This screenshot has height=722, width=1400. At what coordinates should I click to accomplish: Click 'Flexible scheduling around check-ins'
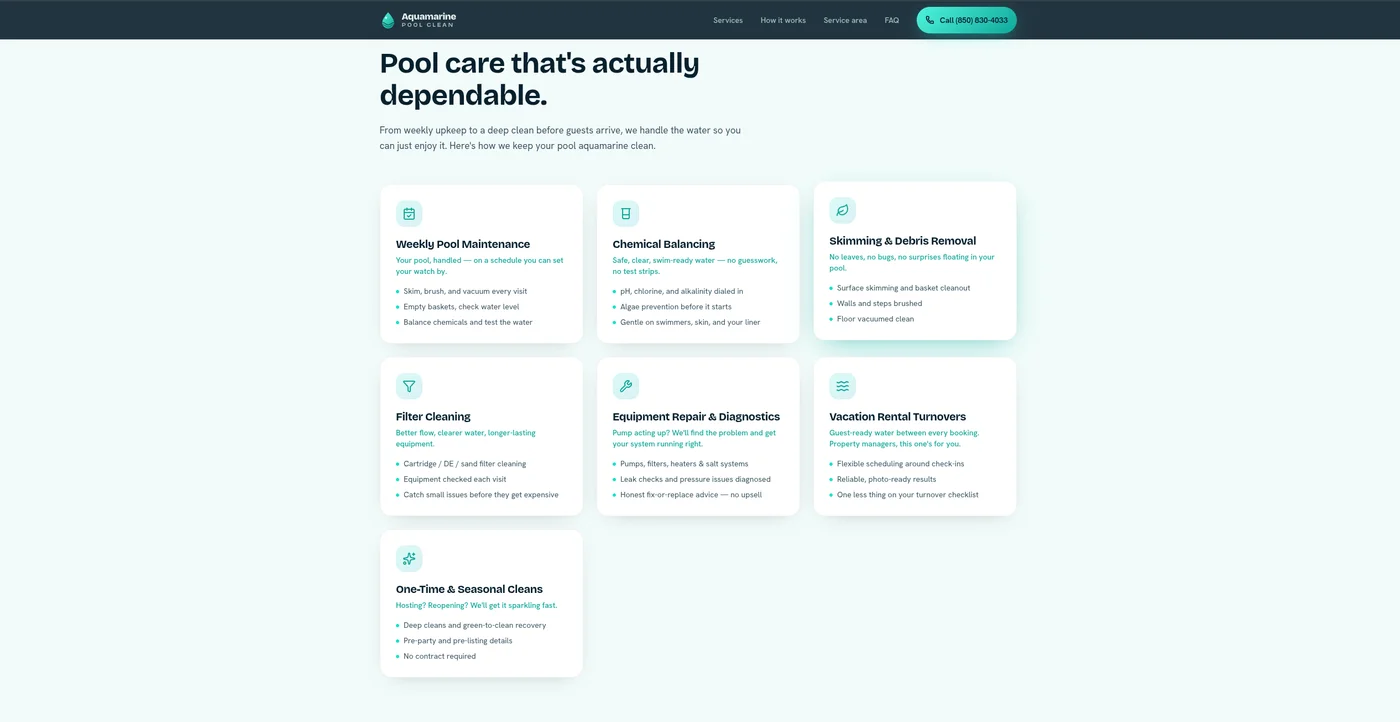tap(901, 464)
